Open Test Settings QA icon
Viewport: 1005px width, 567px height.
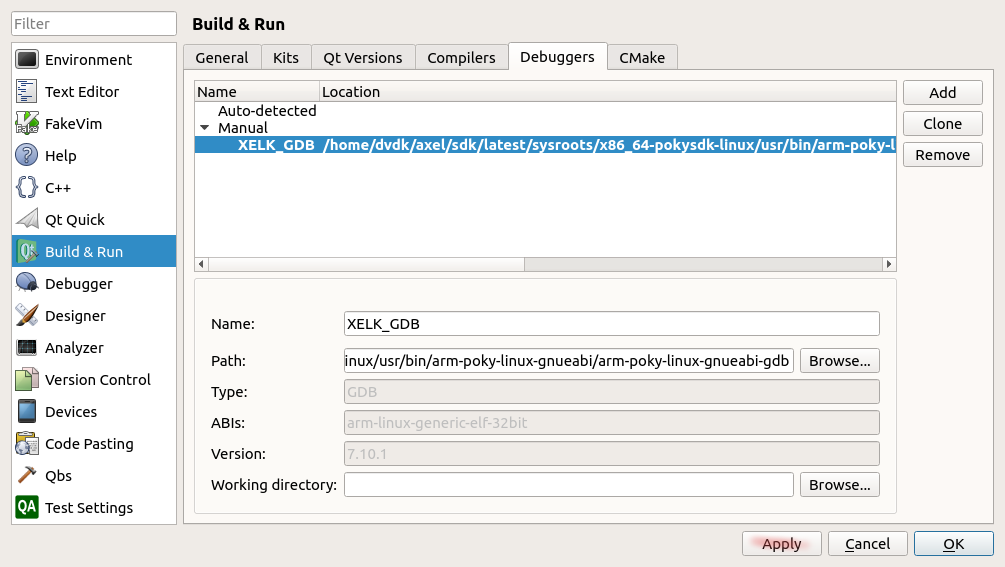27,508
